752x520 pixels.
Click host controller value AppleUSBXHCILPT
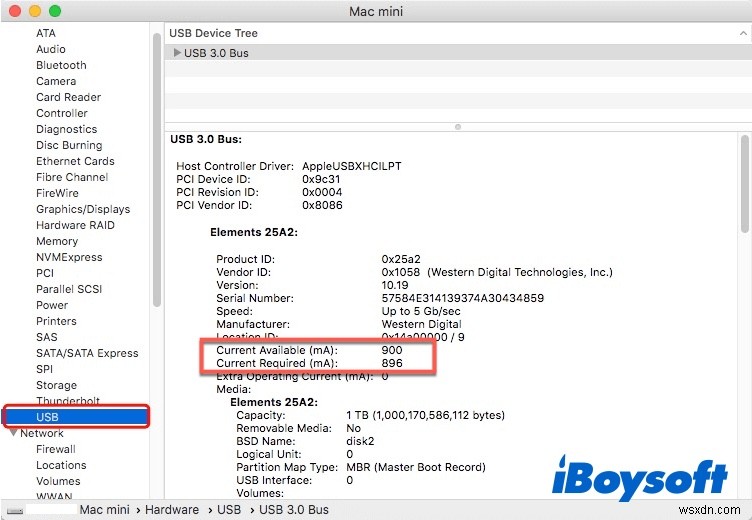[x=352, y=166]
